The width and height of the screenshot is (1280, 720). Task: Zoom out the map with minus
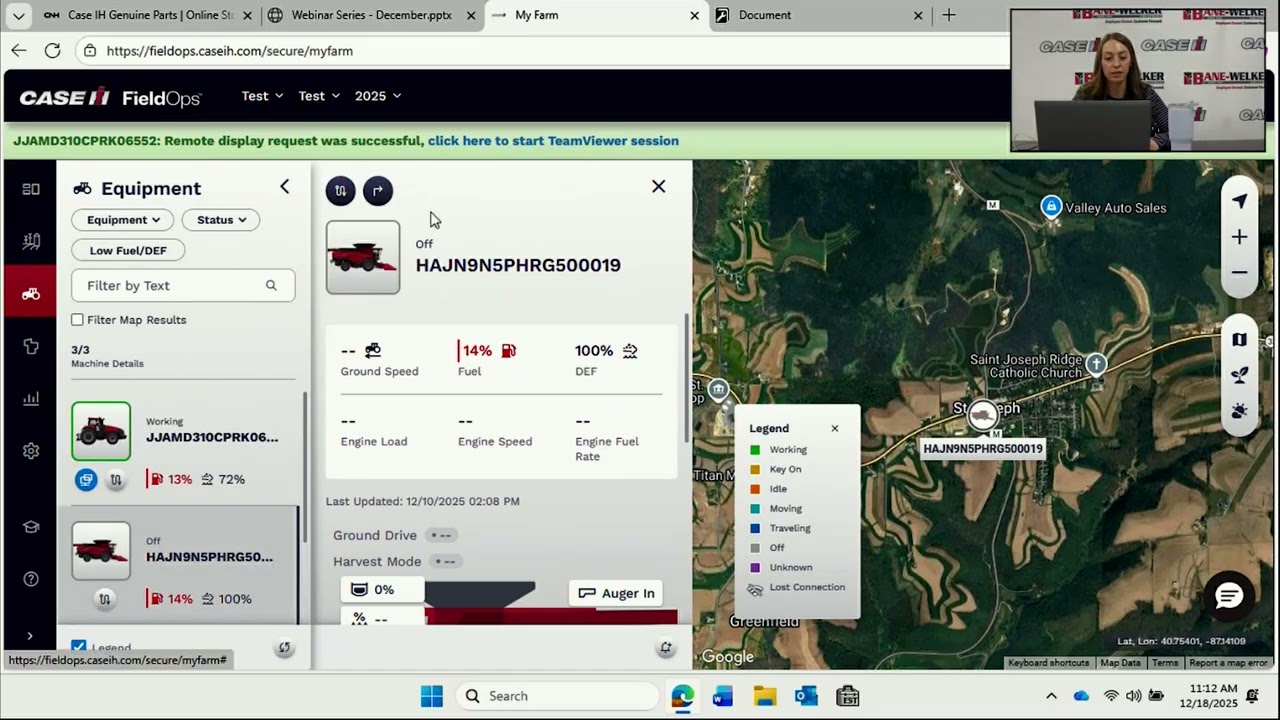(x=1239, y=272)
